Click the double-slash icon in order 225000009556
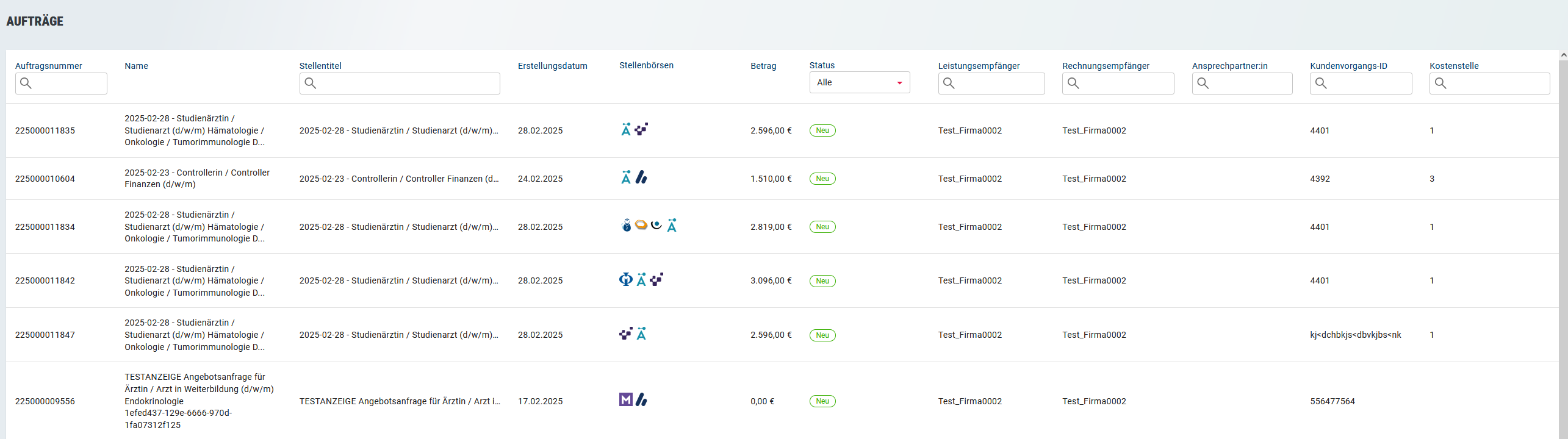 point(641,400)
